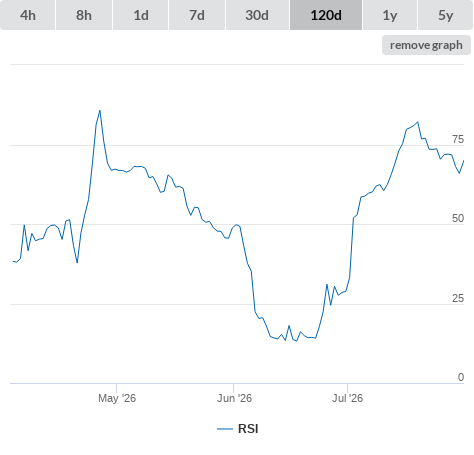
Task: Choose the 7d range tab
Action: click(197, 15)
